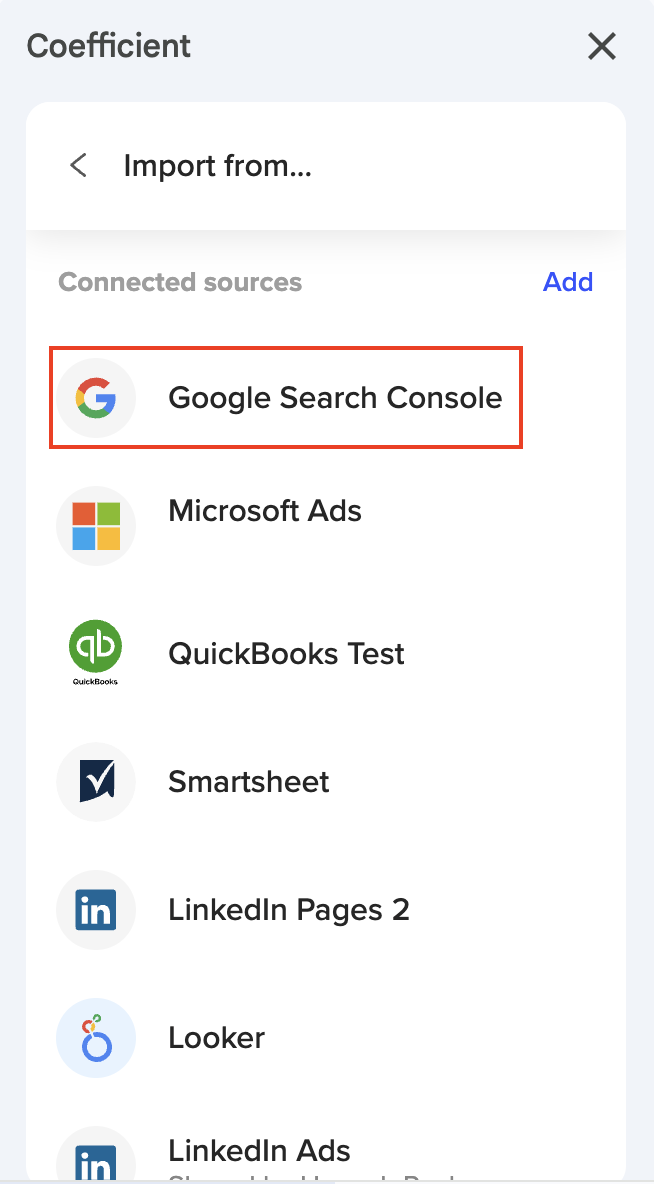Select Google Search Console source label

point(335,398)
